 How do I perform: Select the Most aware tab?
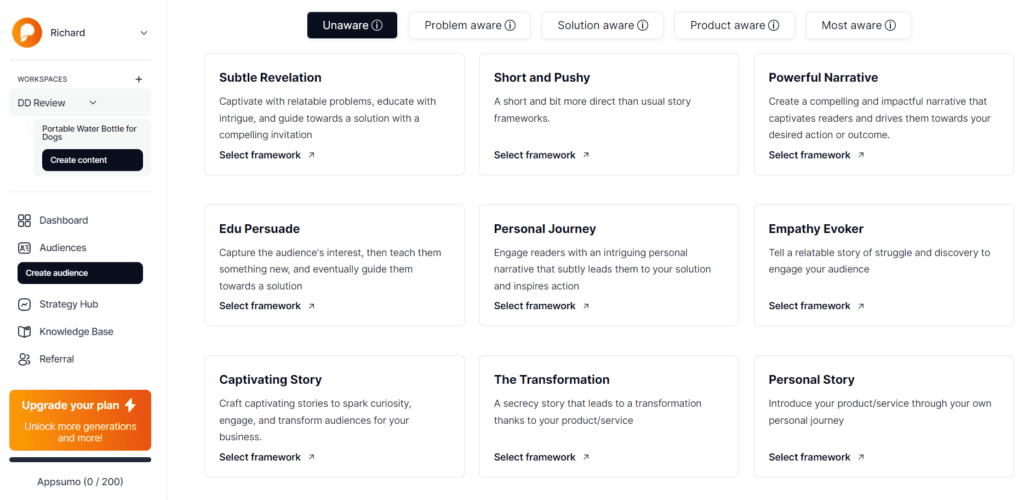[858, 26]
